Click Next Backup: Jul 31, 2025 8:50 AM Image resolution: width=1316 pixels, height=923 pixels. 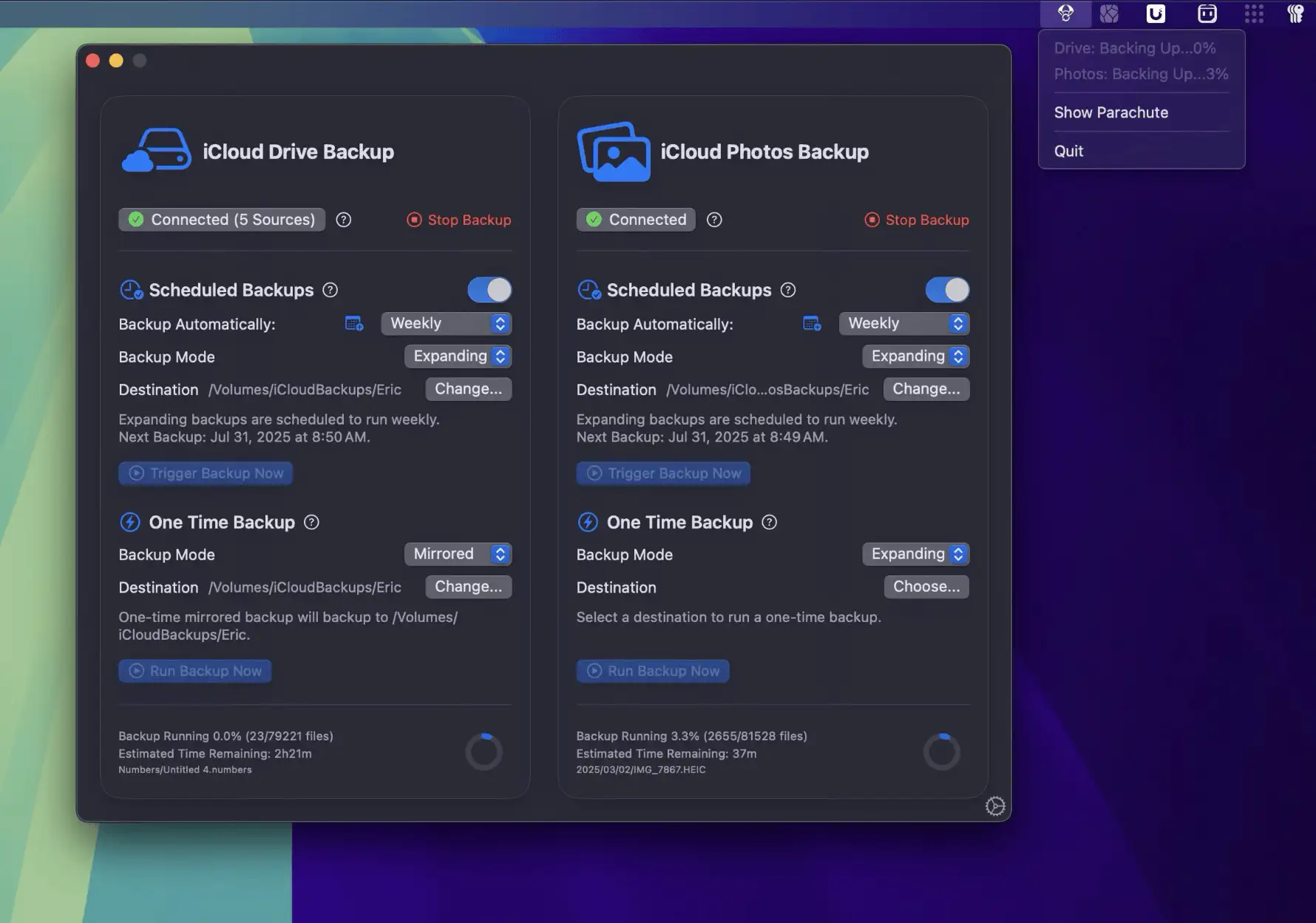244,437
